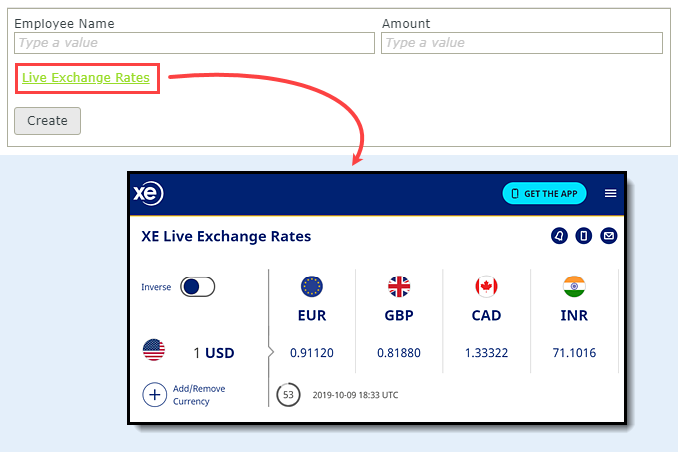This screenshot has height=452, width=678.
Task: Click the INR flag icon
Action: point(574,287)
